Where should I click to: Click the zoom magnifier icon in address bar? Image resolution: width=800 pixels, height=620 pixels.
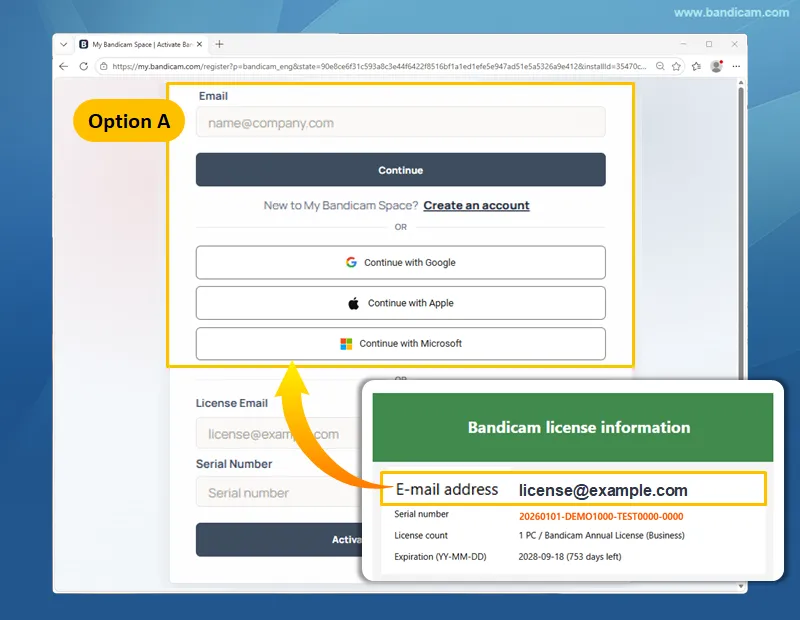[660, 66]
